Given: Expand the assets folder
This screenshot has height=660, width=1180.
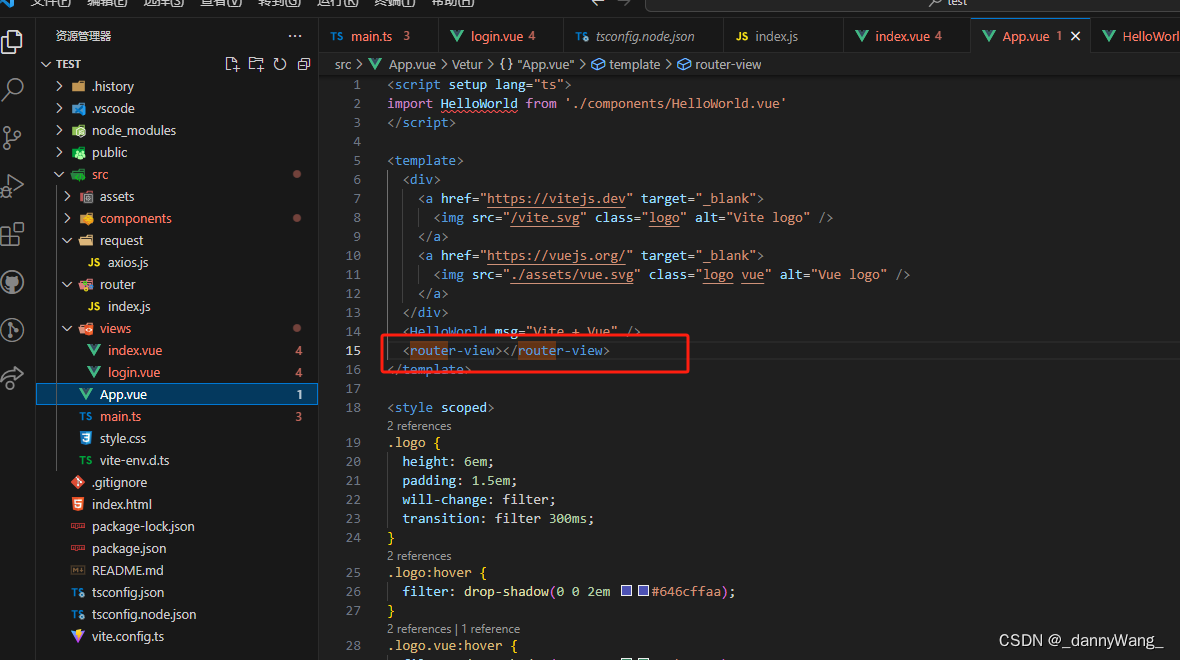Looking at the screenshot, I should pos(67,196).
